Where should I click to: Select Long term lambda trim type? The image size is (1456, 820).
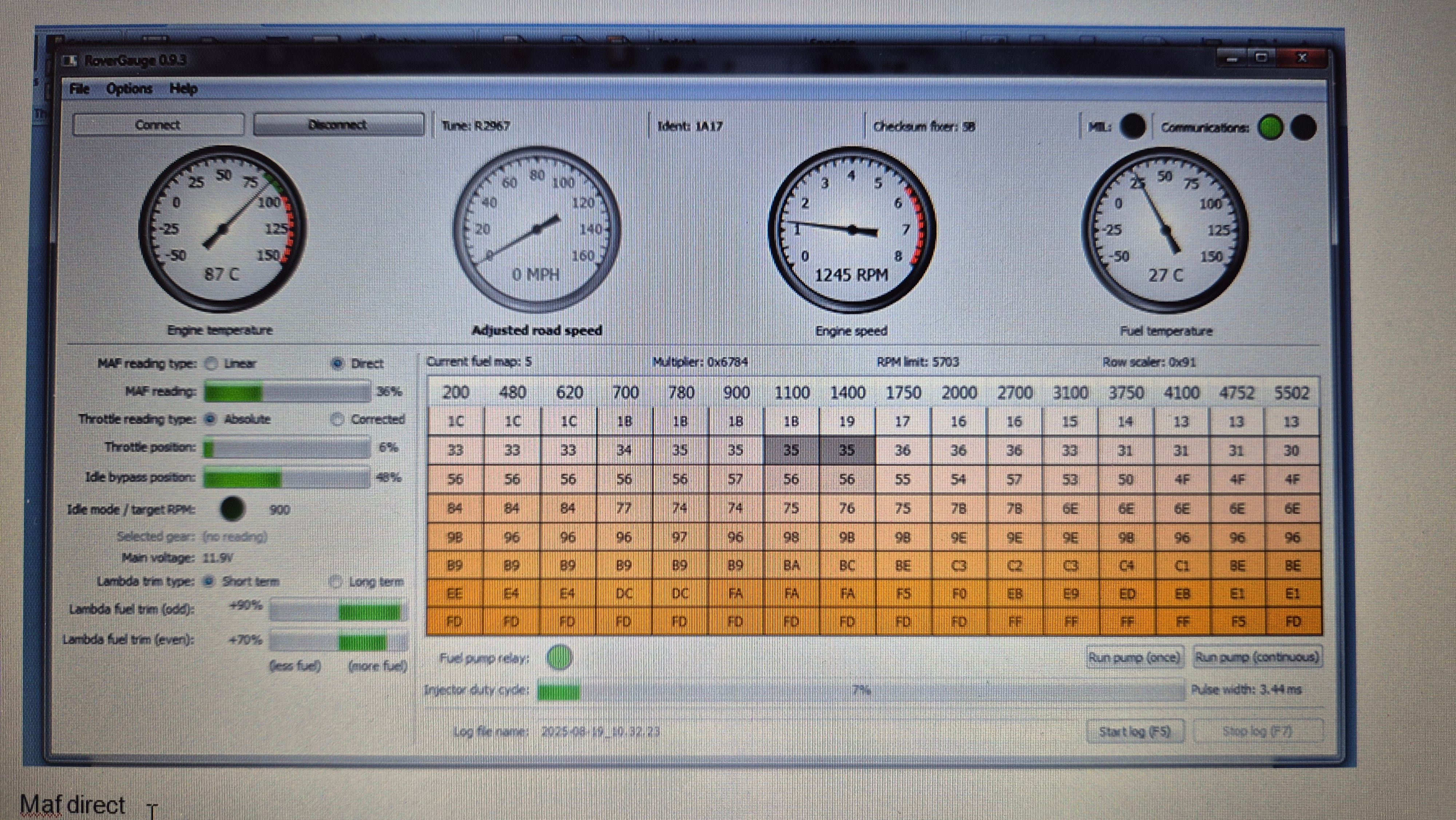click(336, 582)
